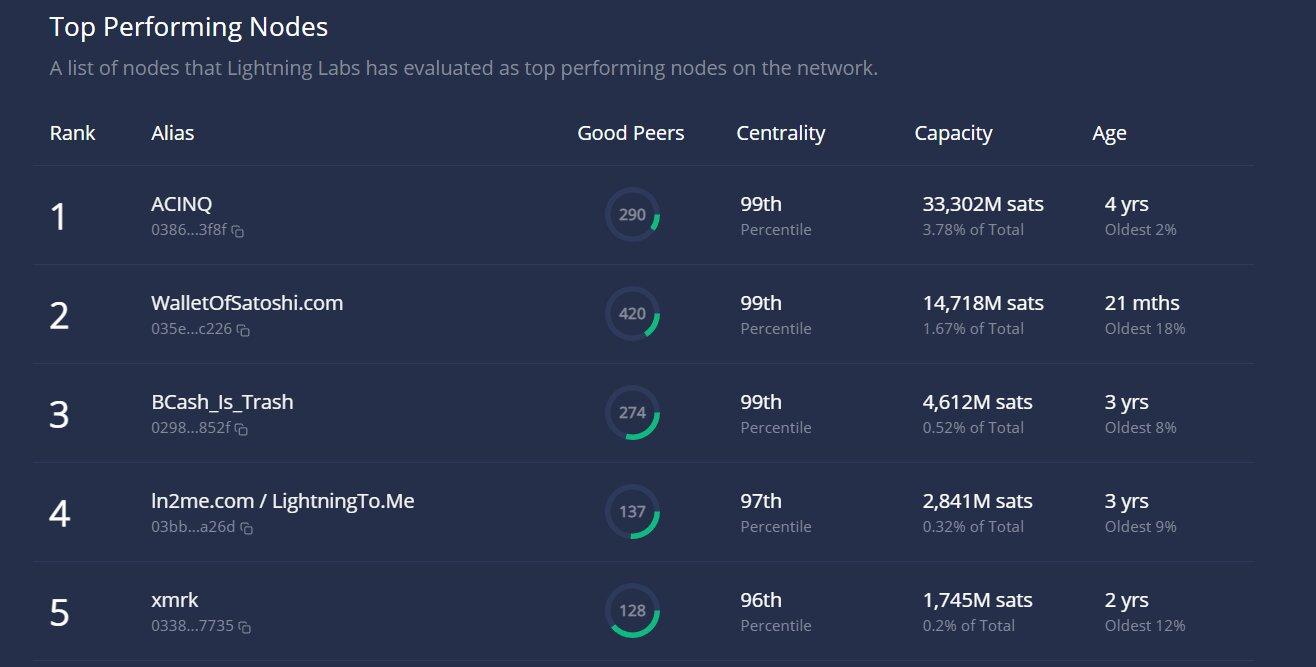Viewport: 1316px width, 667px height.
Task: Copy ACINQ node public key
Action: [x=238, y=231]
